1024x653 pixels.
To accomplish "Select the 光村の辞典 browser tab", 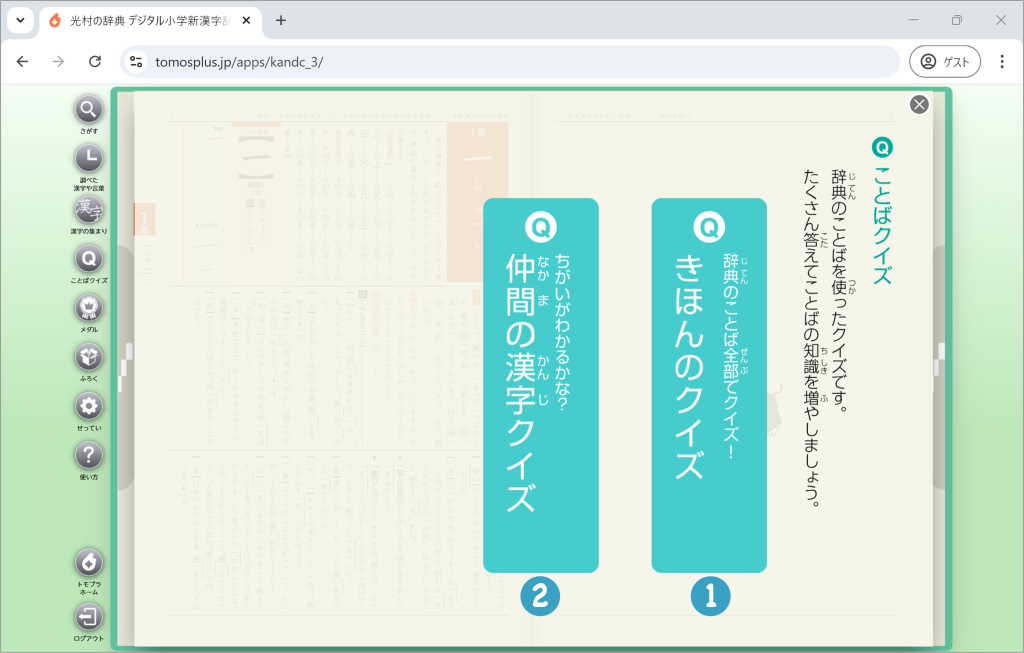I will coord(150,21).
